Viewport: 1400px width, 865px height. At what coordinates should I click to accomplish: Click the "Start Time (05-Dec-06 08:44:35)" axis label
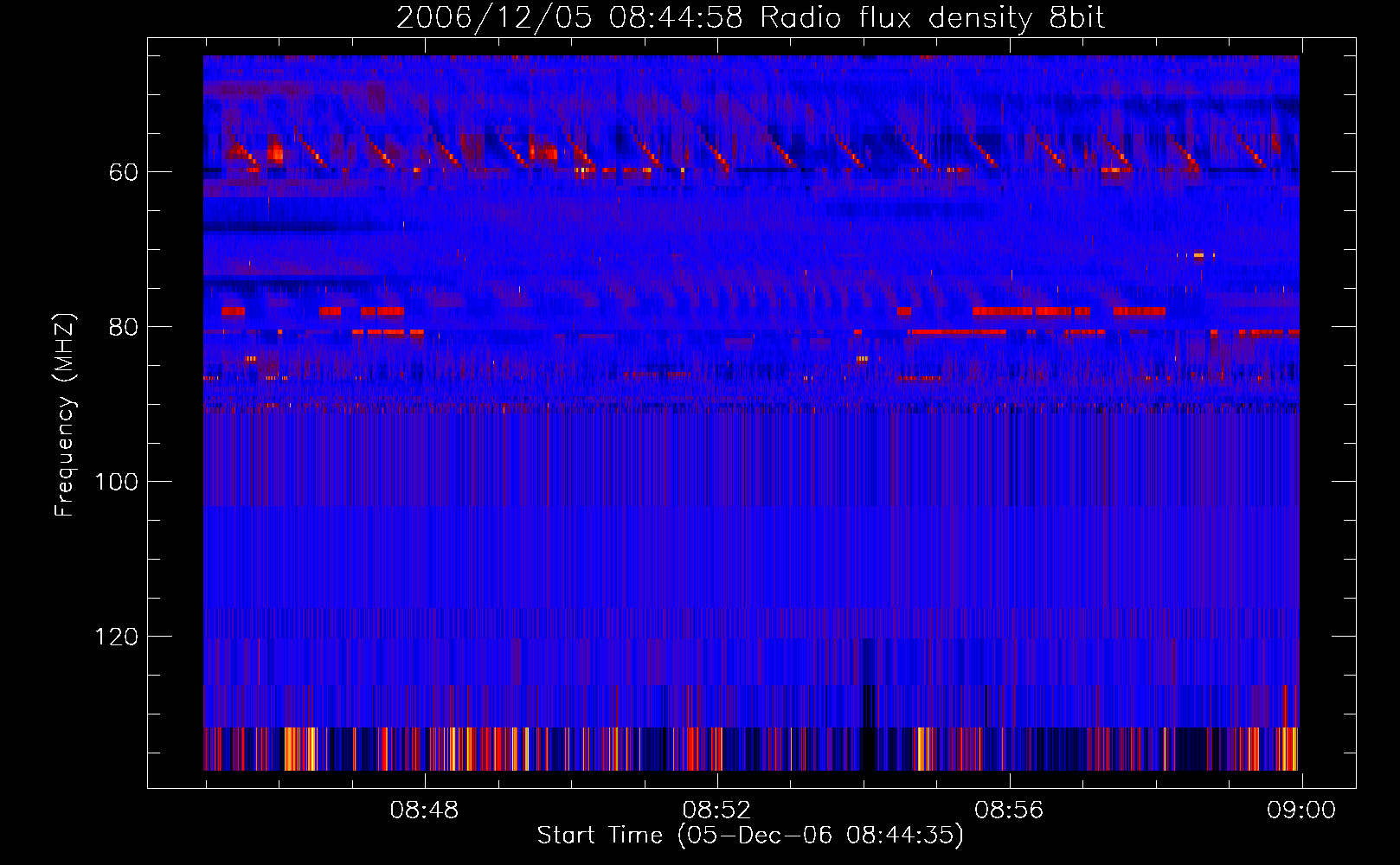pyautogui.click(x=750, y=836)
